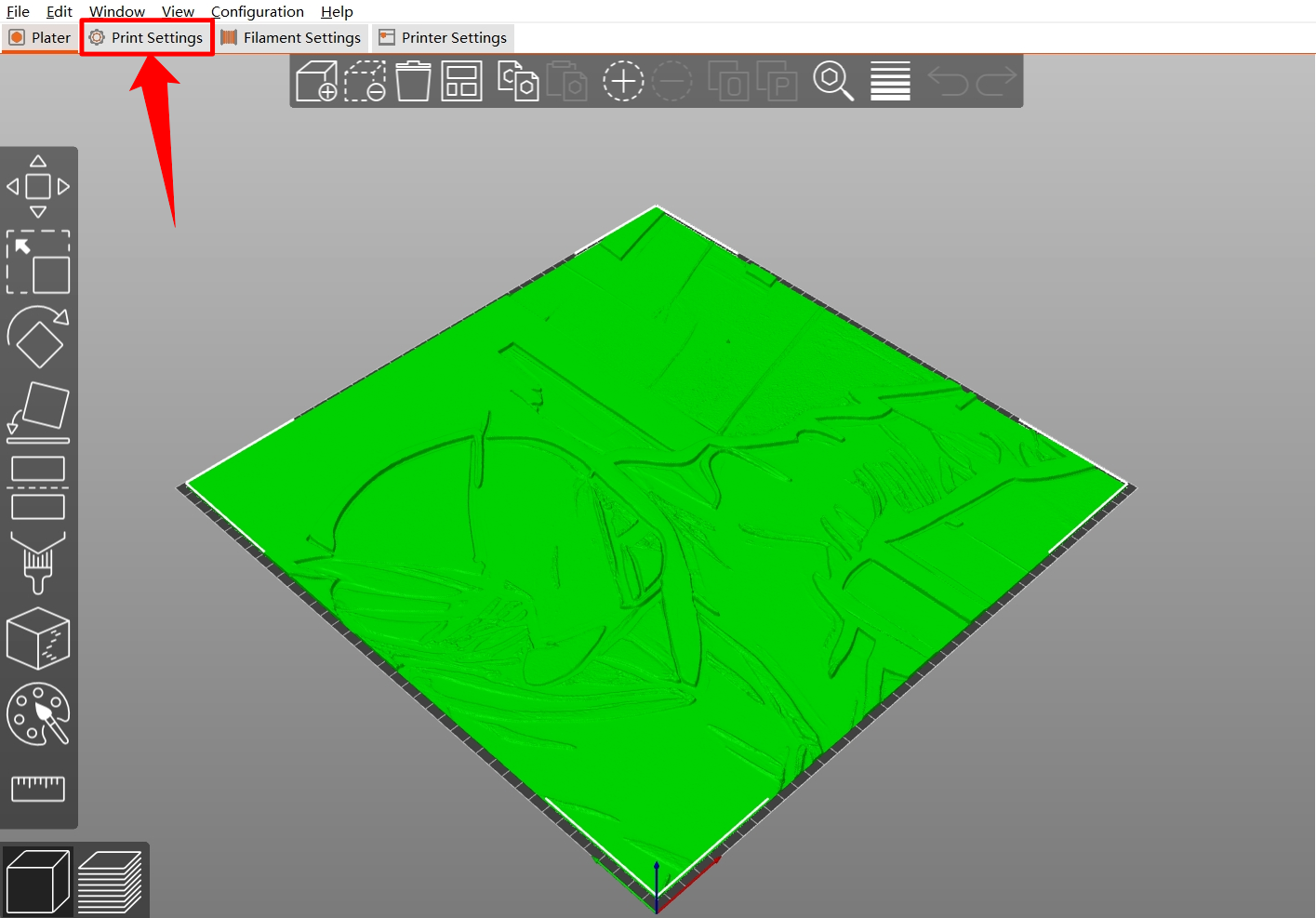
Task: Select the multimaterial painting palette tool
Action: pyautogui.click(x=39, y=713)
